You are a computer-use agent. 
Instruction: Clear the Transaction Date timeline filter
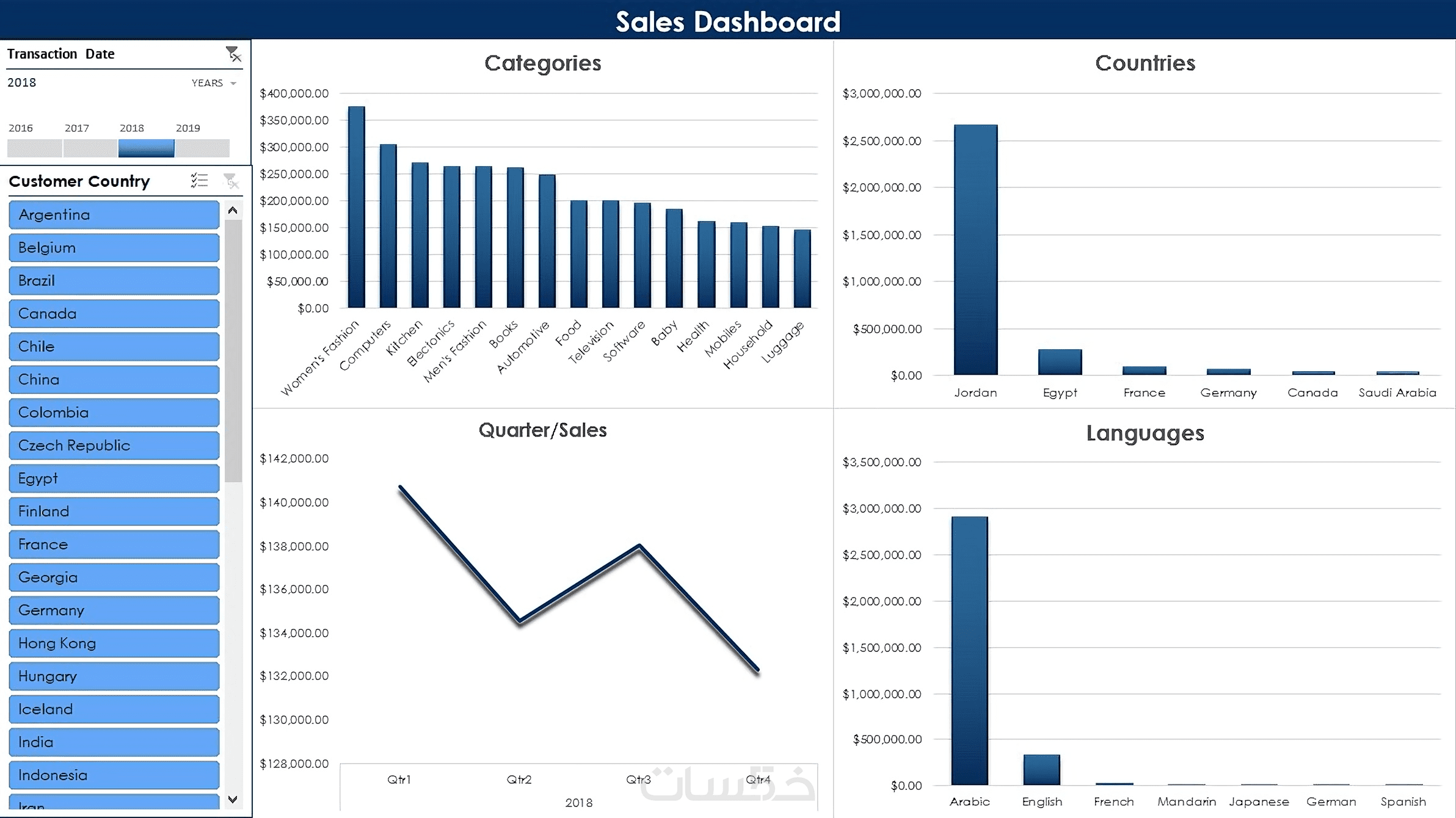click(233, 54)
